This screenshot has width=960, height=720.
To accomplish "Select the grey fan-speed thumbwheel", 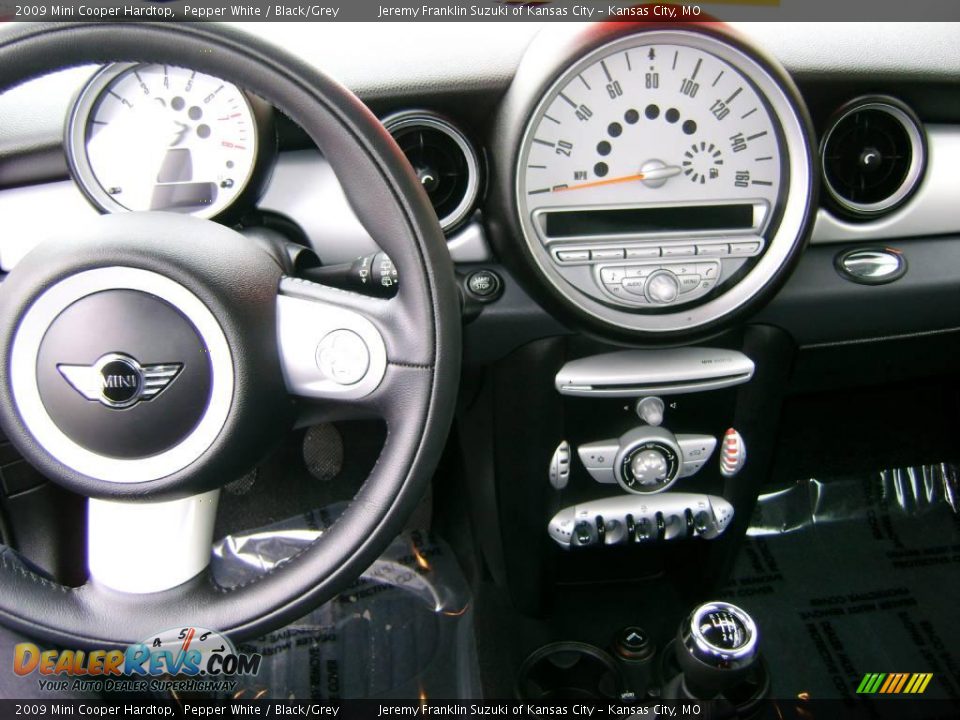I will coord(560,465).
